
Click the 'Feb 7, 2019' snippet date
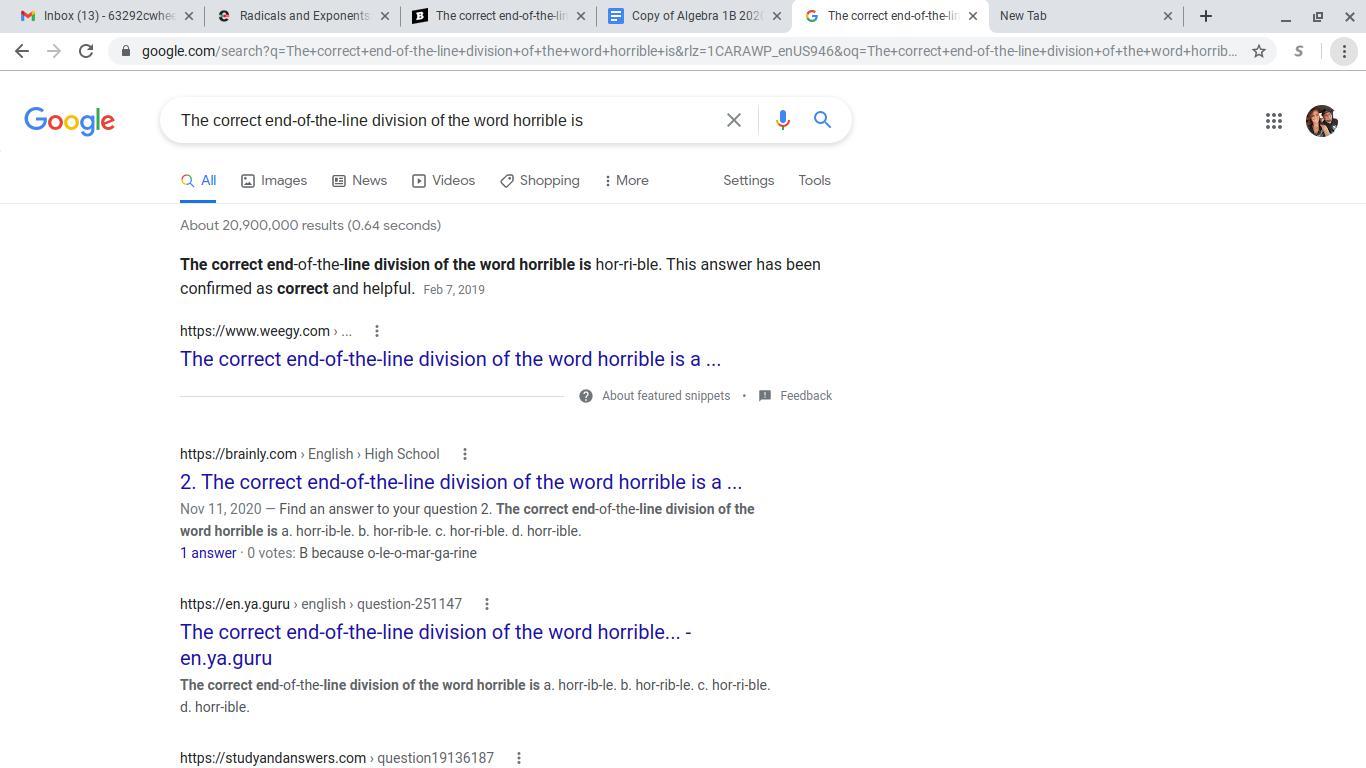pyautogui.click(x=454, y=289)
